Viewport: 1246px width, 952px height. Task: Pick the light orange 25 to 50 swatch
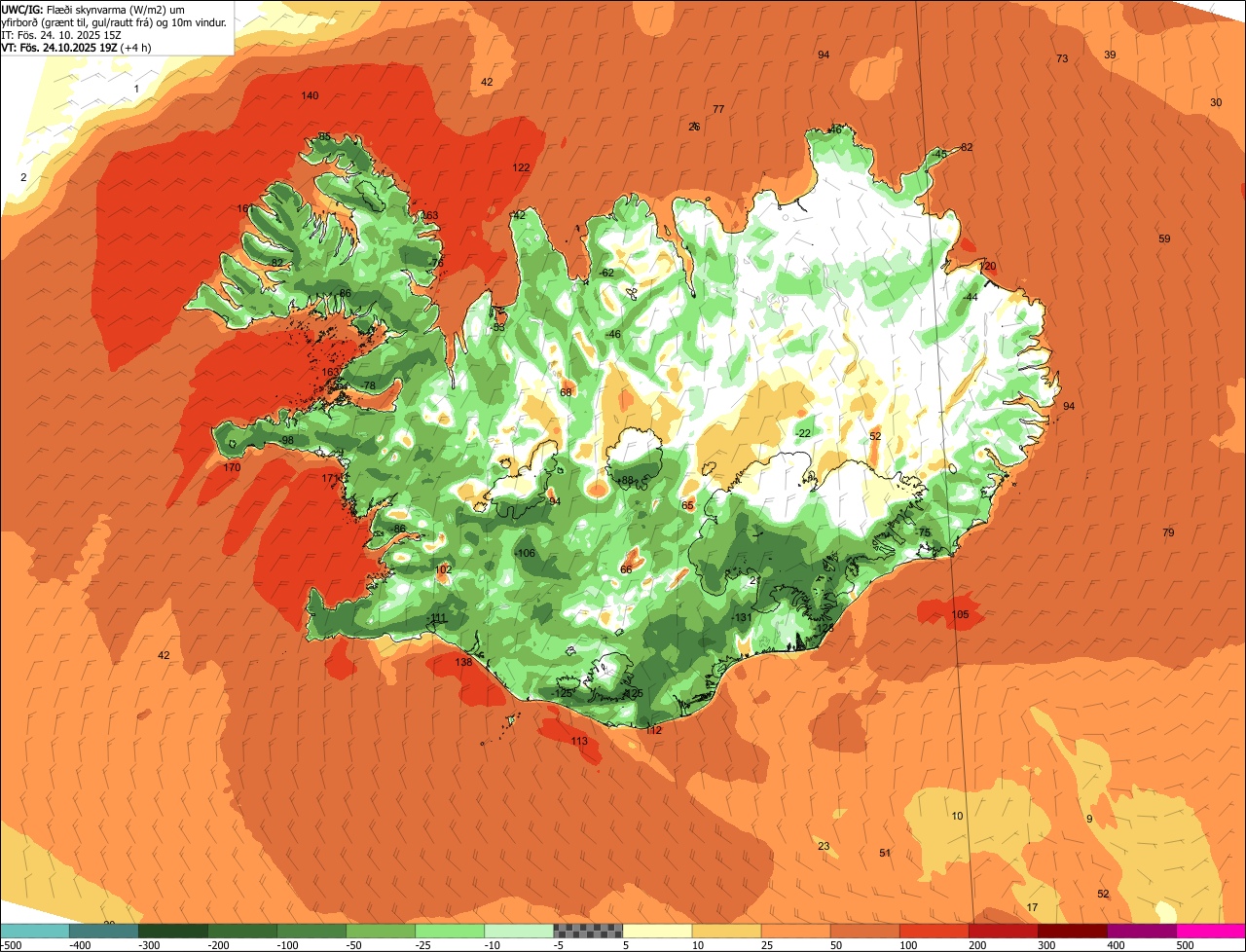(795, 931)
